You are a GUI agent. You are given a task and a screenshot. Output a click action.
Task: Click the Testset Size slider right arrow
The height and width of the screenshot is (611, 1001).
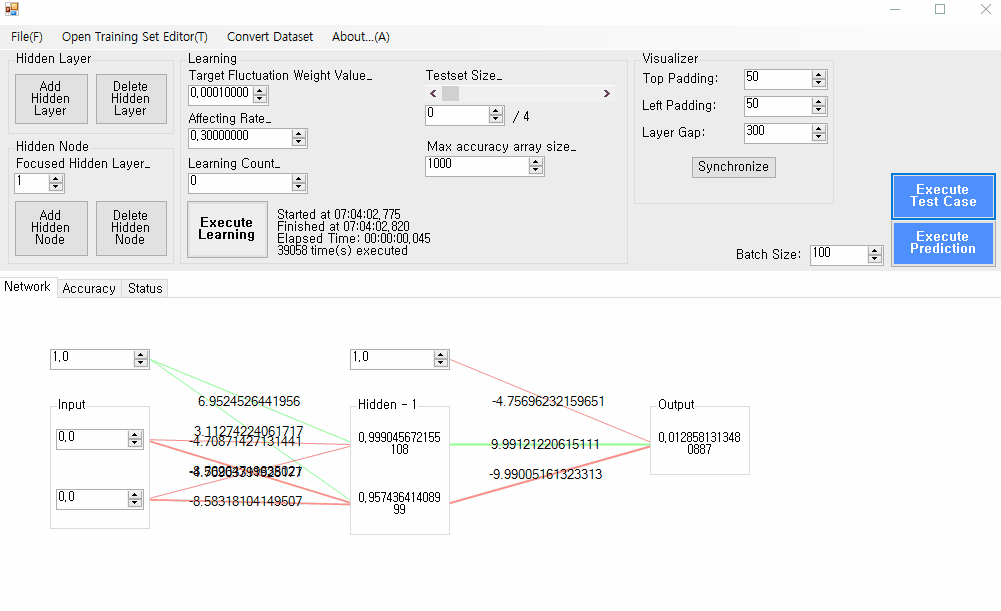coord(606,94)
